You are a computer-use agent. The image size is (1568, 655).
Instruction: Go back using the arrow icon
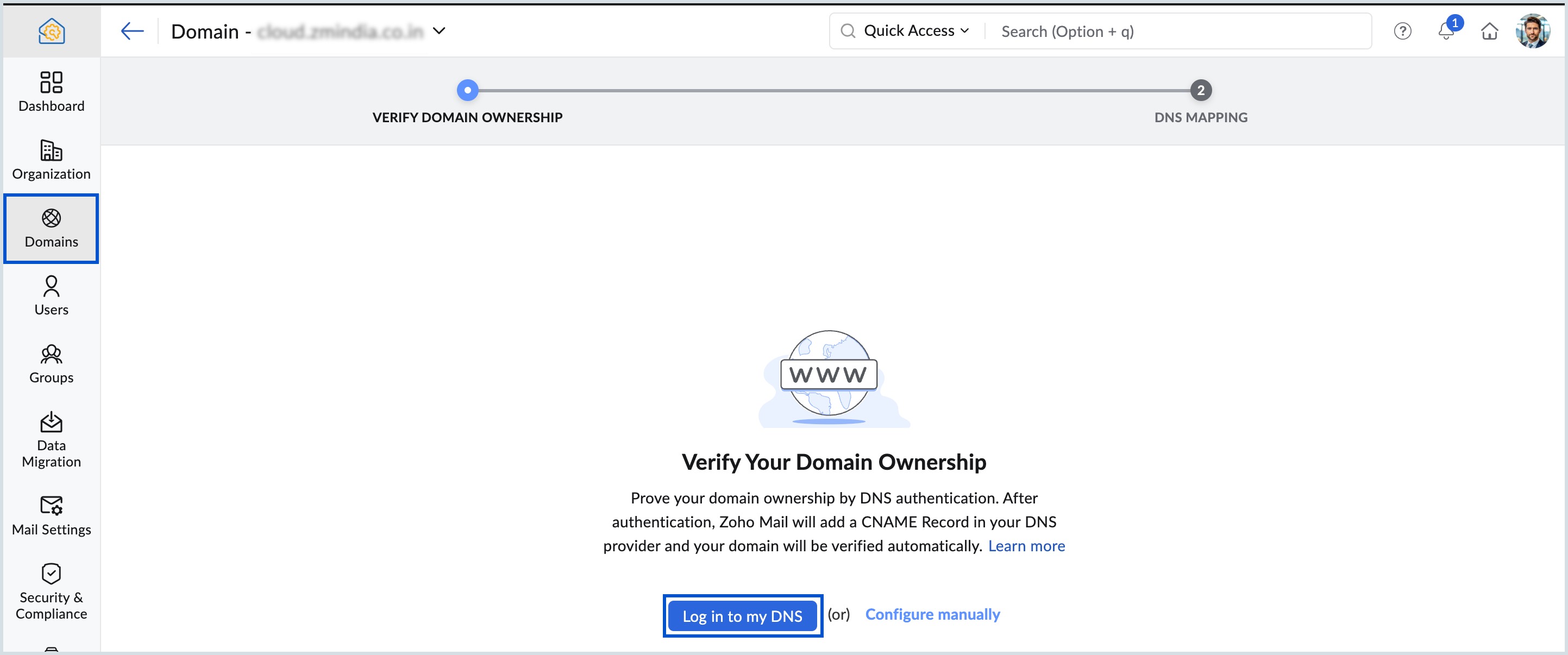132,30
